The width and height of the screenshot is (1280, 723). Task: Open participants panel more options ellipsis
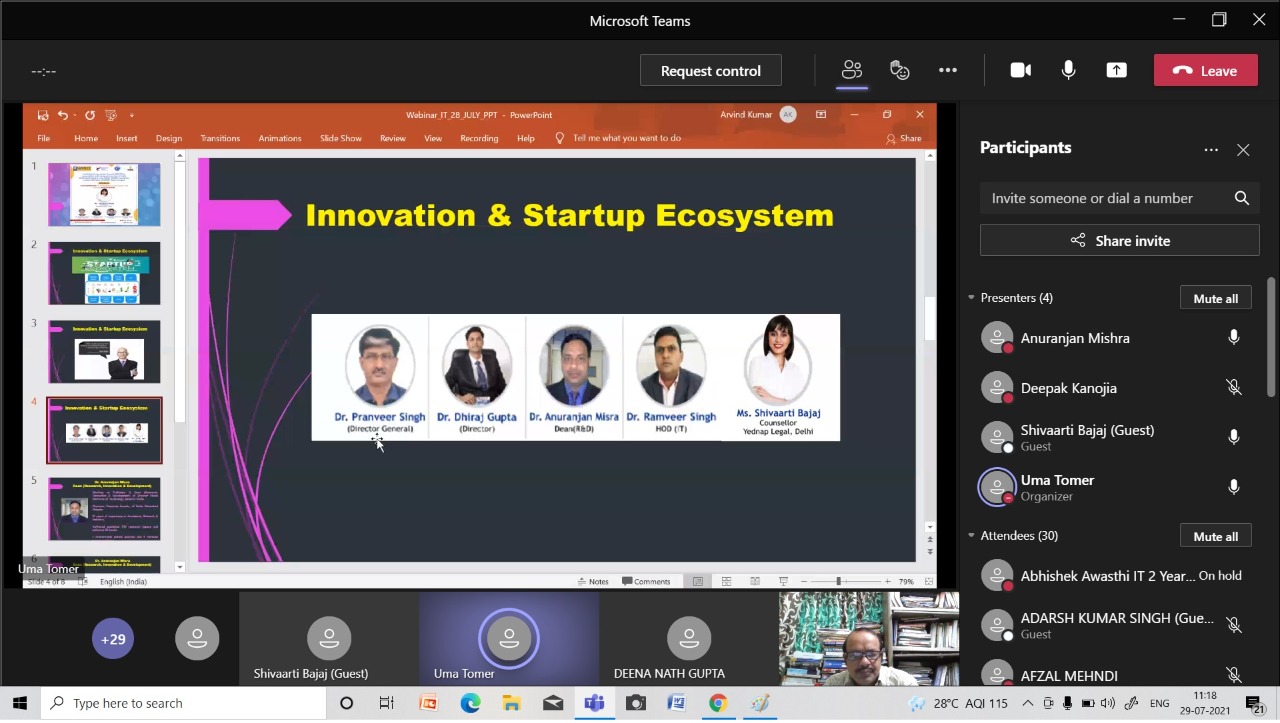click(1211, 149)
